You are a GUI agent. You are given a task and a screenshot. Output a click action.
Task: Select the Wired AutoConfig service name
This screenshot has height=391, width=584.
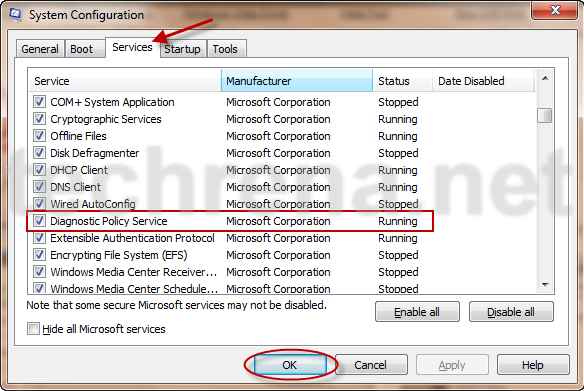click(x=93, y=204)
